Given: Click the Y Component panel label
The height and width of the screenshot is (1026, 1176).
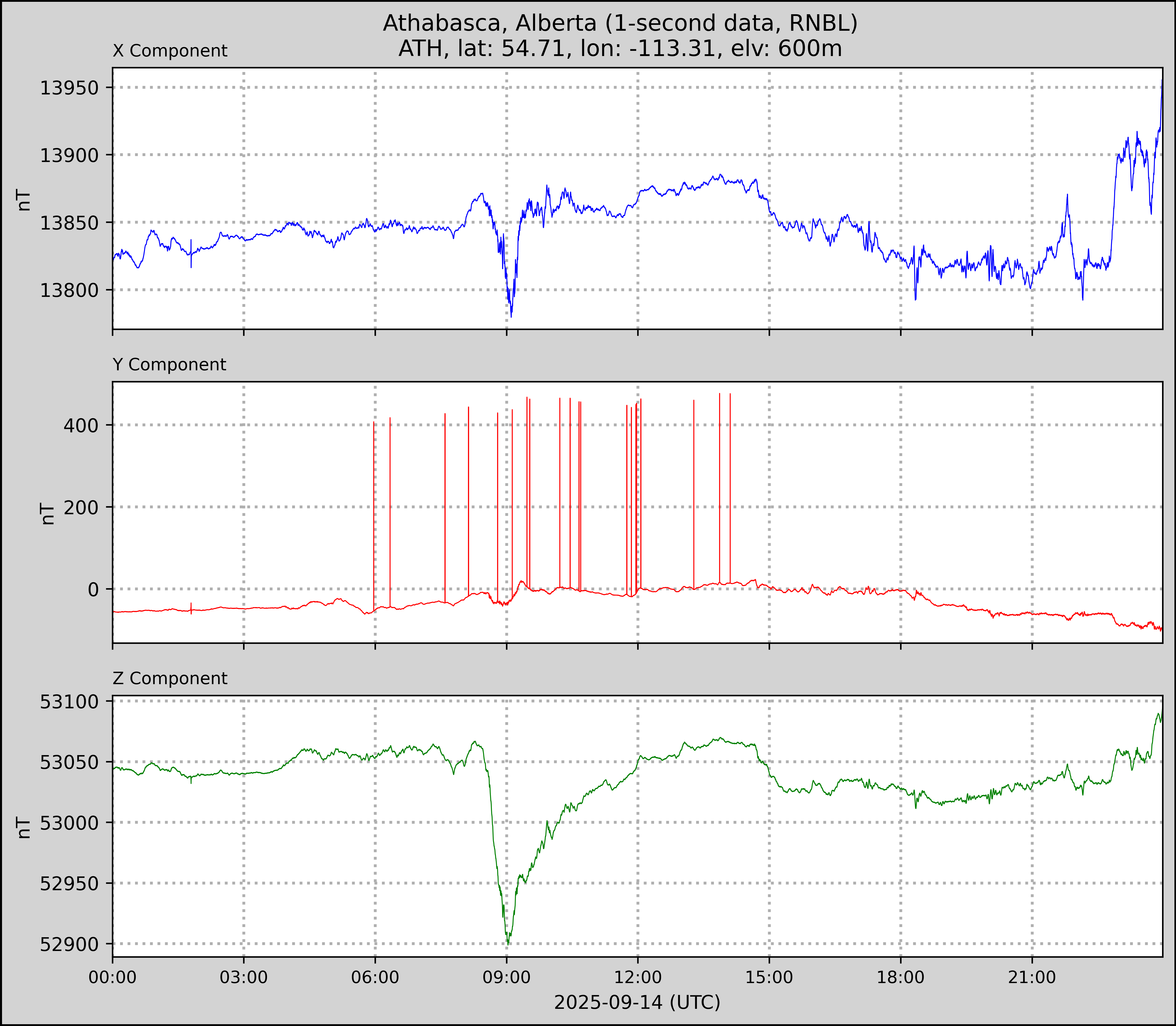Looking at the screenshot, I should (169, 365).
